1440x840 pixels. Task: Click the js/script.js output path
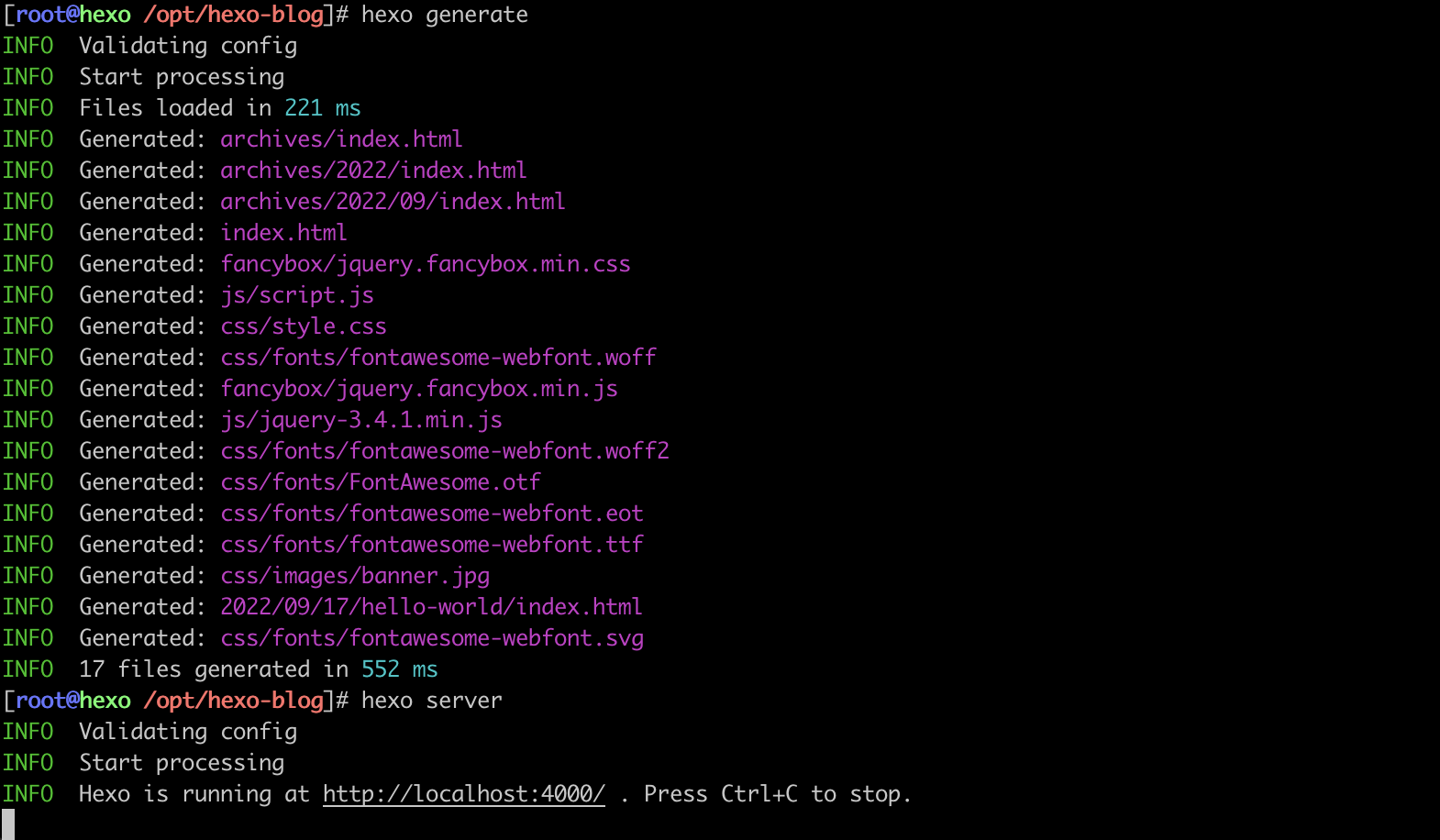(x=296, y=295)
